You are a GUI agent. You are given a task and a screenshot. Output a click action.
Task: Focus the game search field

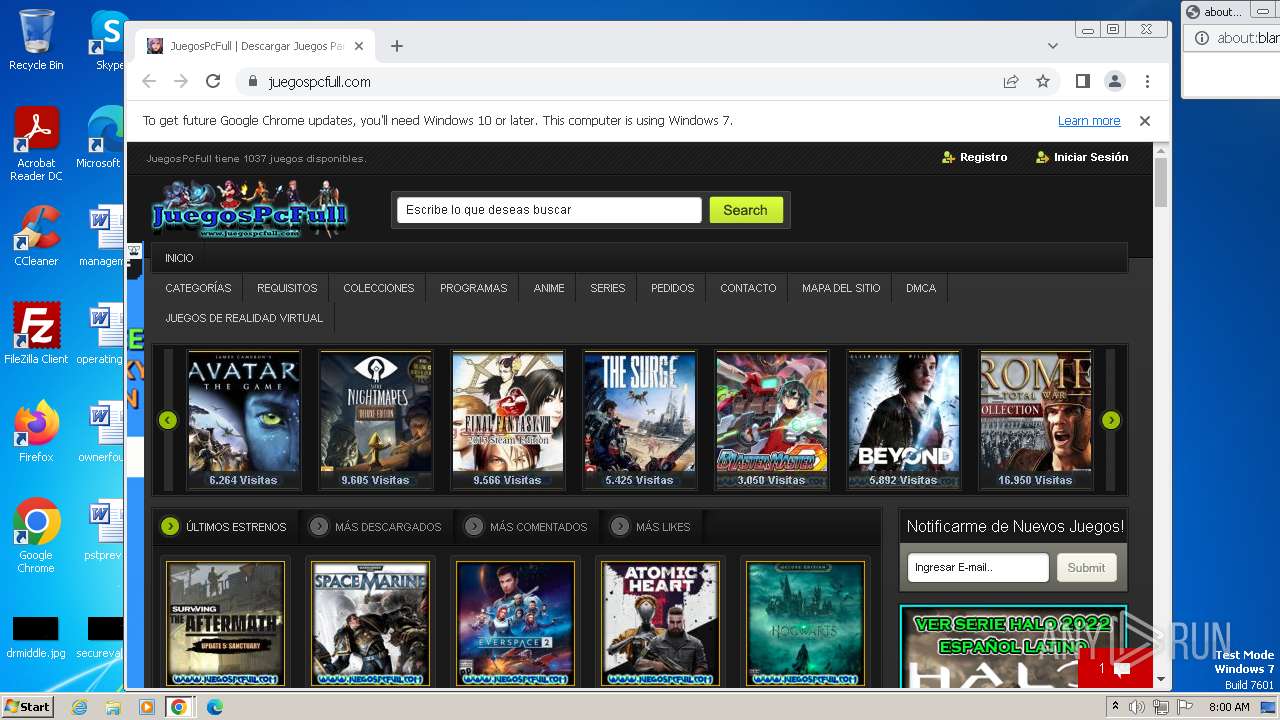click(x=550, y=210)
